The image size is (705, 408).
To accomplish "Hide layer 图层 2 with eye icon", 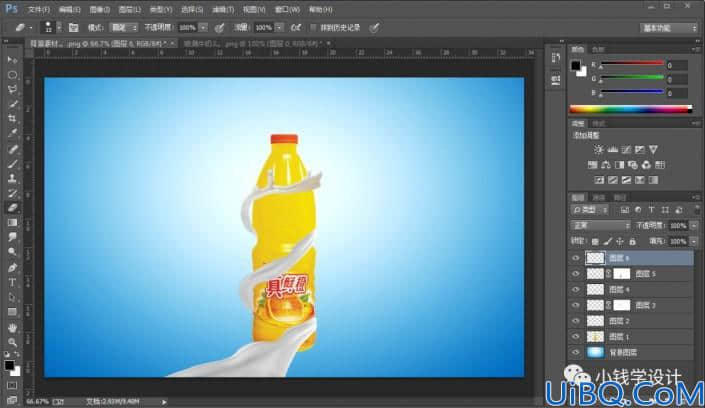I will pos(576,321).
